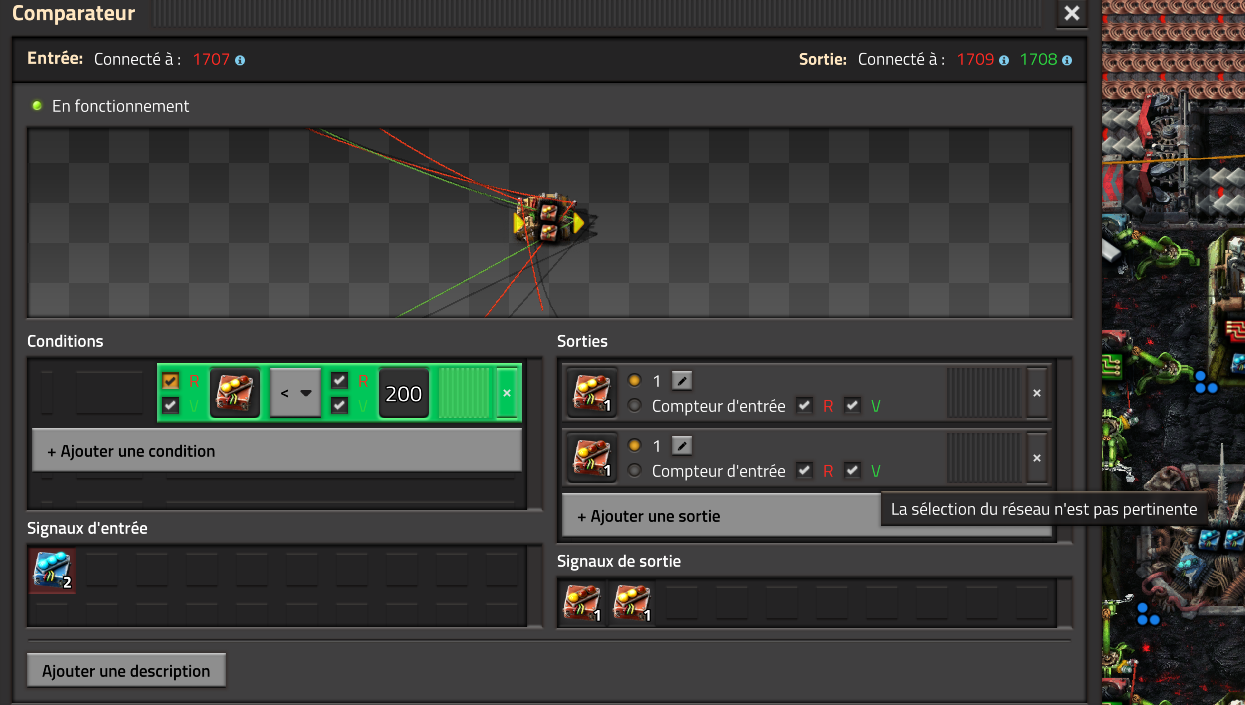The image size is (1245, 705).
Task: Toggle left red network checkbox in condition
Action: 170,381
